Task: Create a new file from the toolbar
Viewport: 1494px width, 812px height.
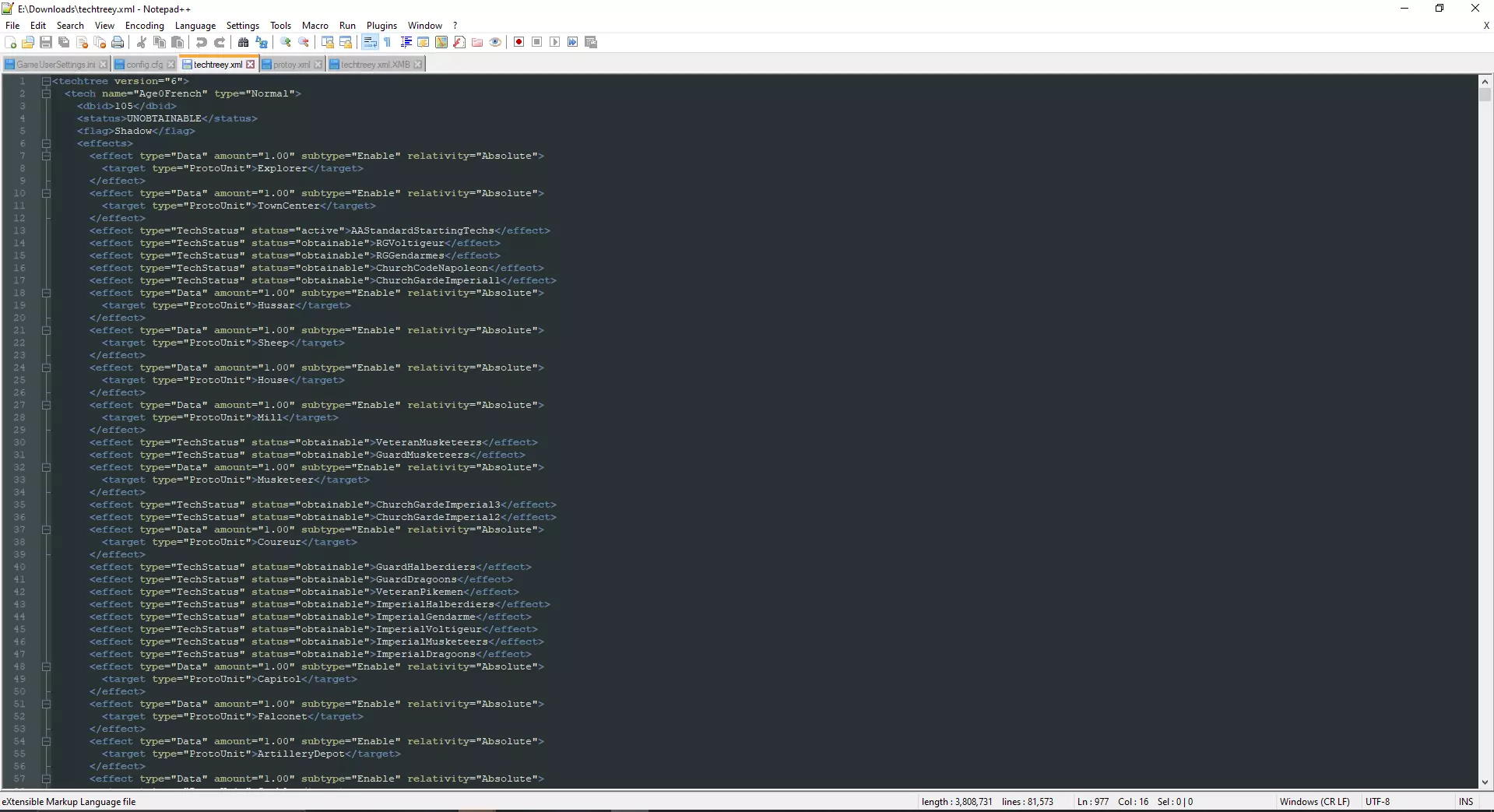Action: coord(11,42)
